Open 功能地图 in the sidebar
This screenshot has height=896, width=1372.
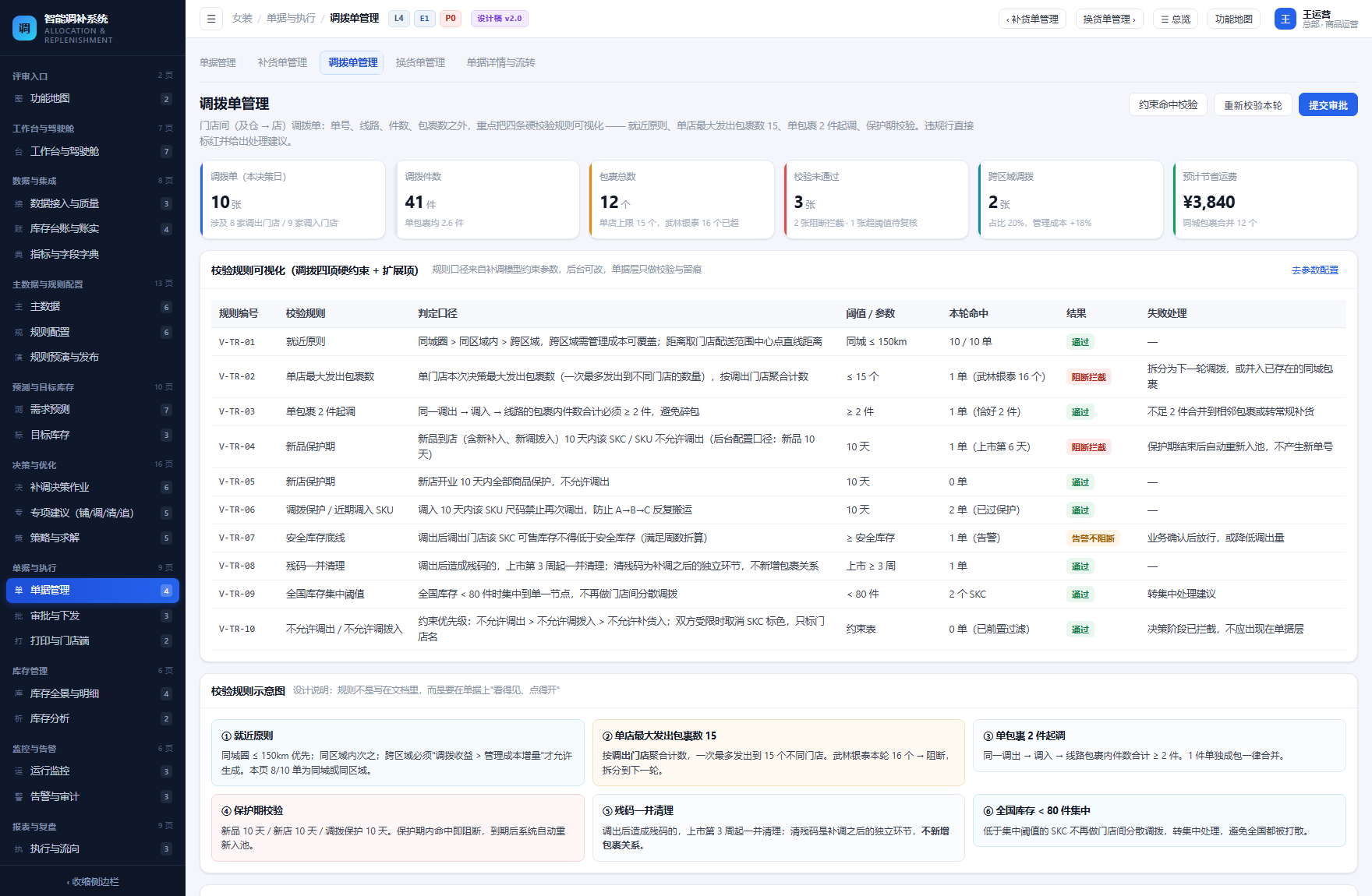(x=93, y=99)
